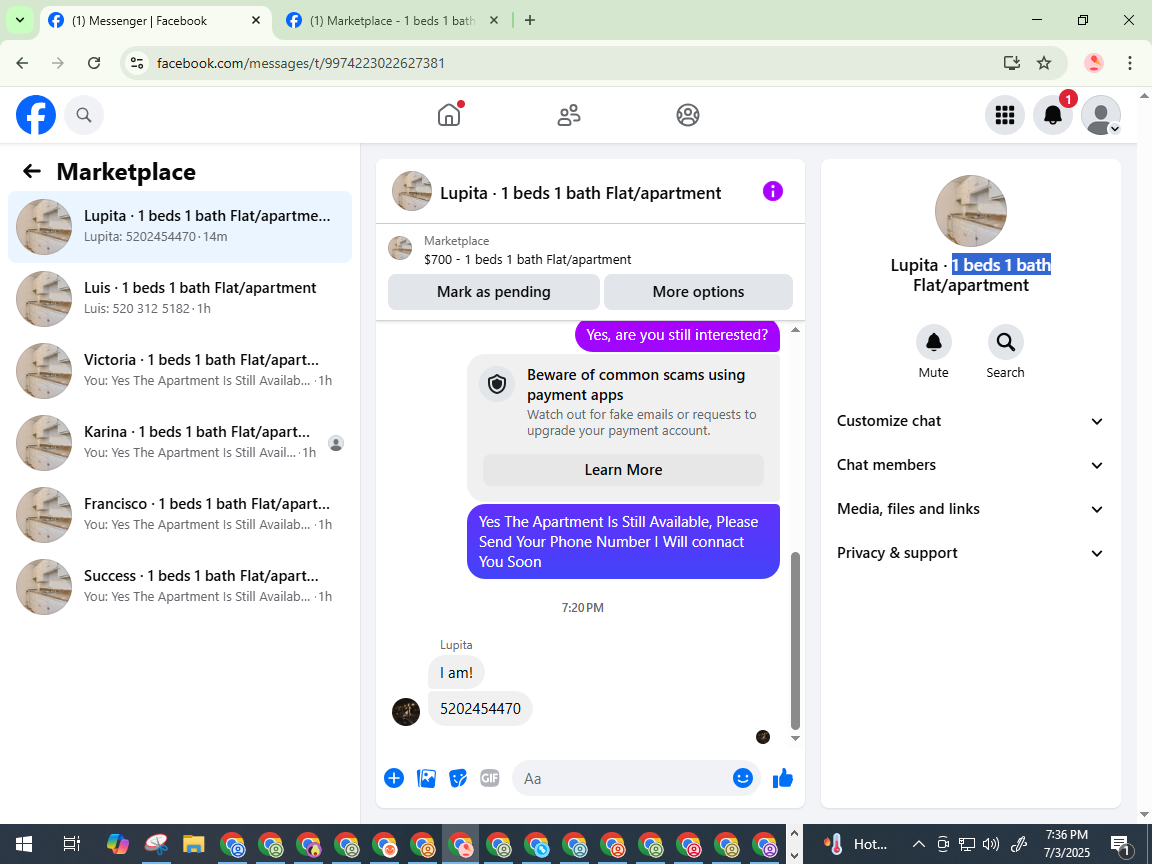Expand Privacy & support section

971,553
